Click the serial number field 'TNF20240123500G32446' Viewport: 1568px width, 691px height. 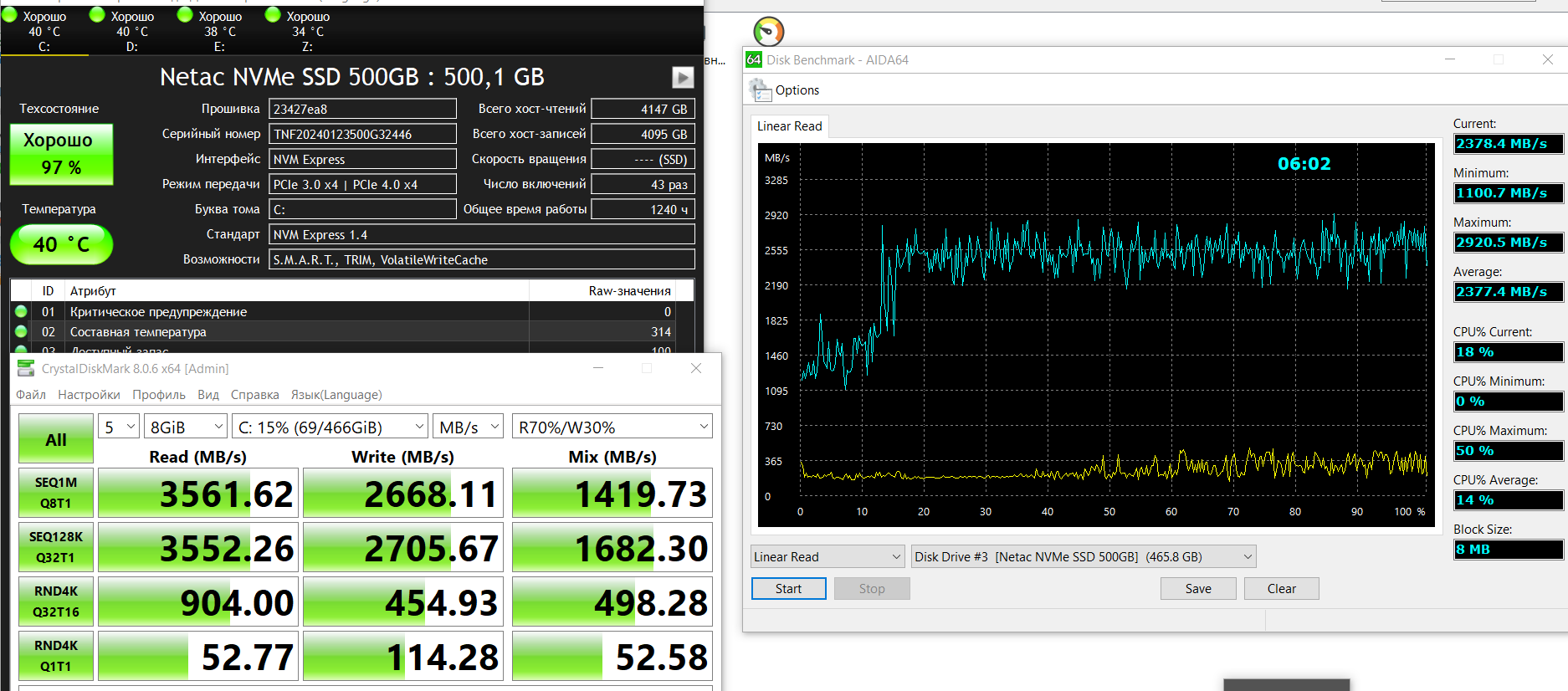coord(362,134)
